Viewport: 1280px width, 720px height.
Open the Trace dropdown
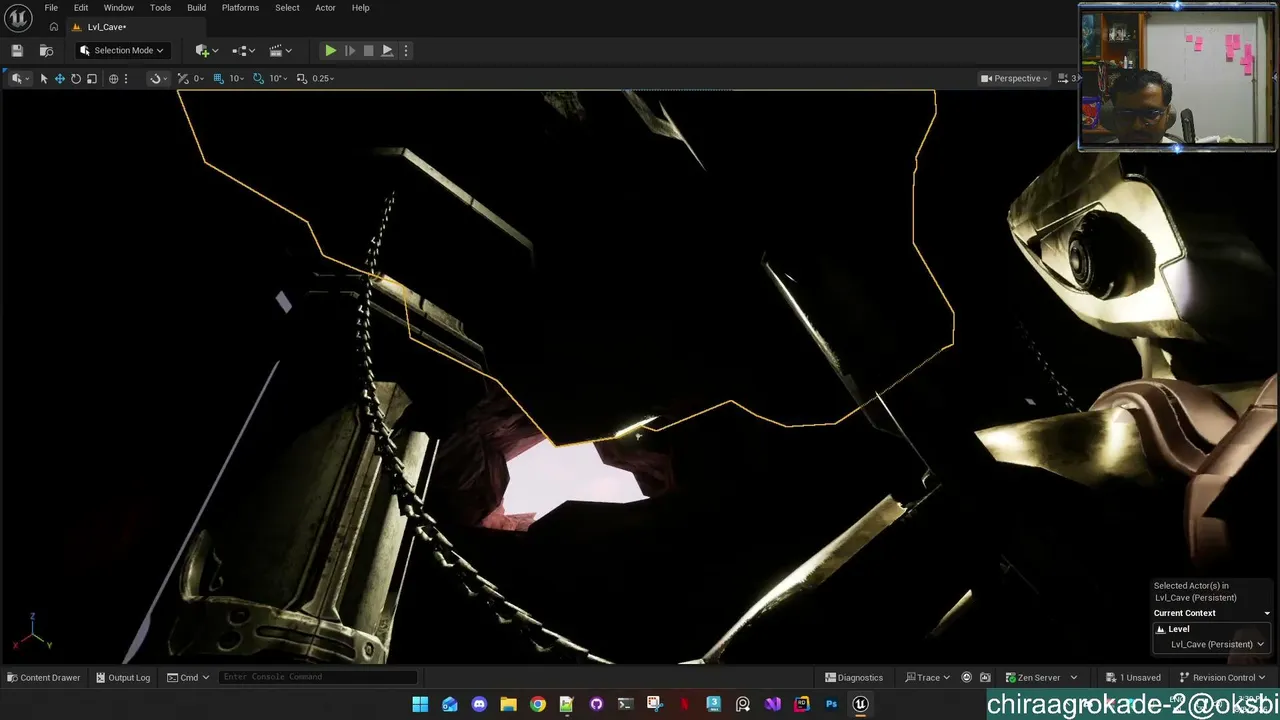[927, 677]
